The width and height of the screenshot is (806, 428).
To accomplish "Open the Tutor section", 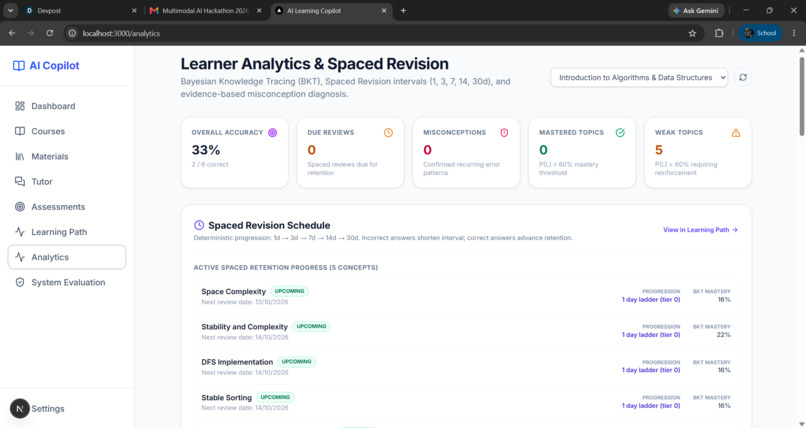I will point(67,181).
